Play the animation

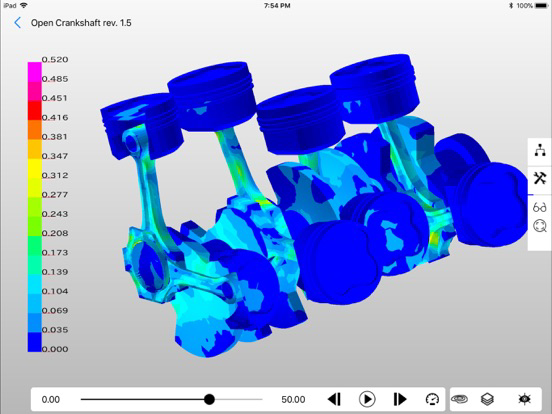[367, 399]
